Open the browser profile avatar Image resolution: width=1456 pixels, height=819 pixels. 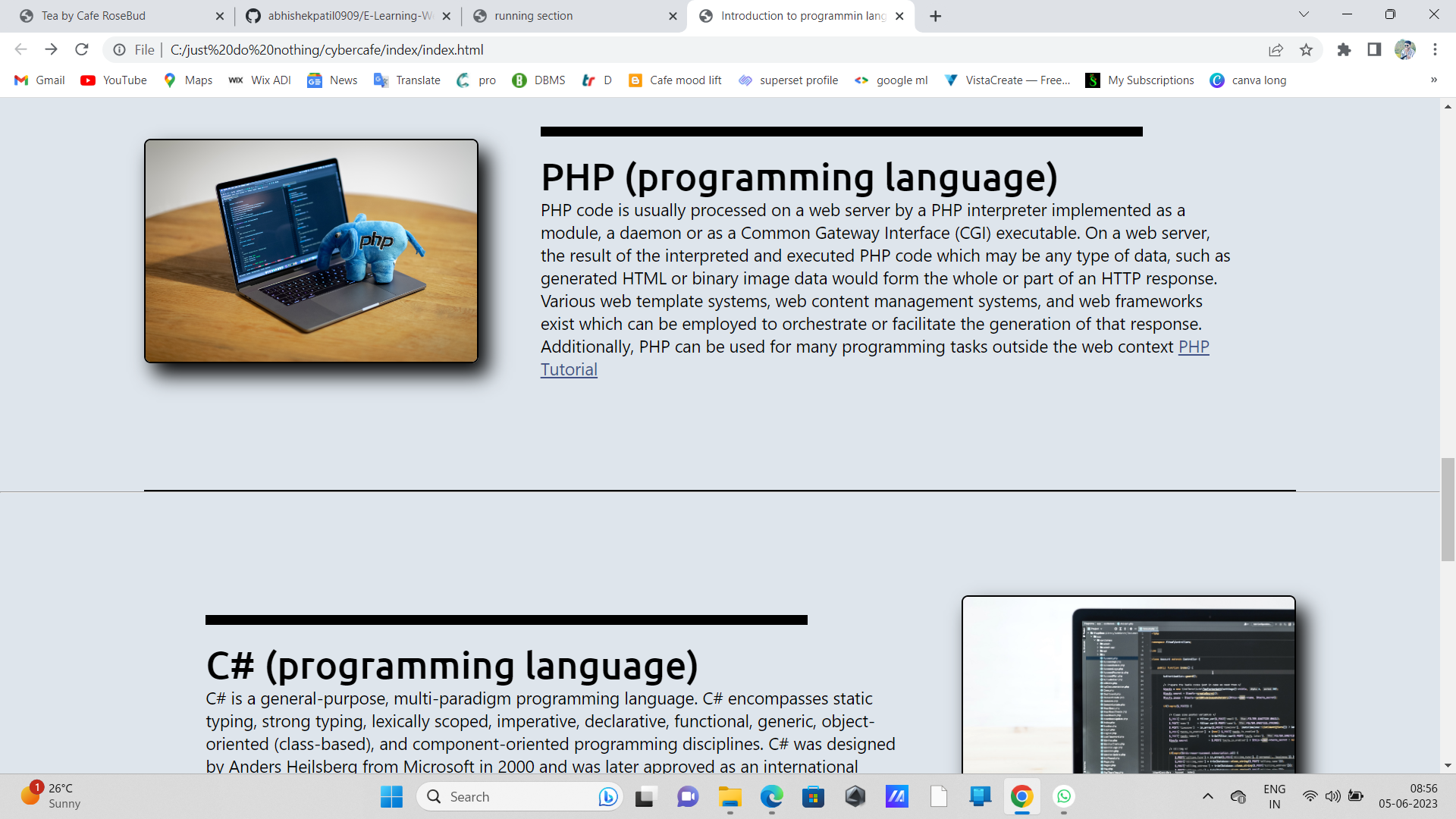(1407, 49)
